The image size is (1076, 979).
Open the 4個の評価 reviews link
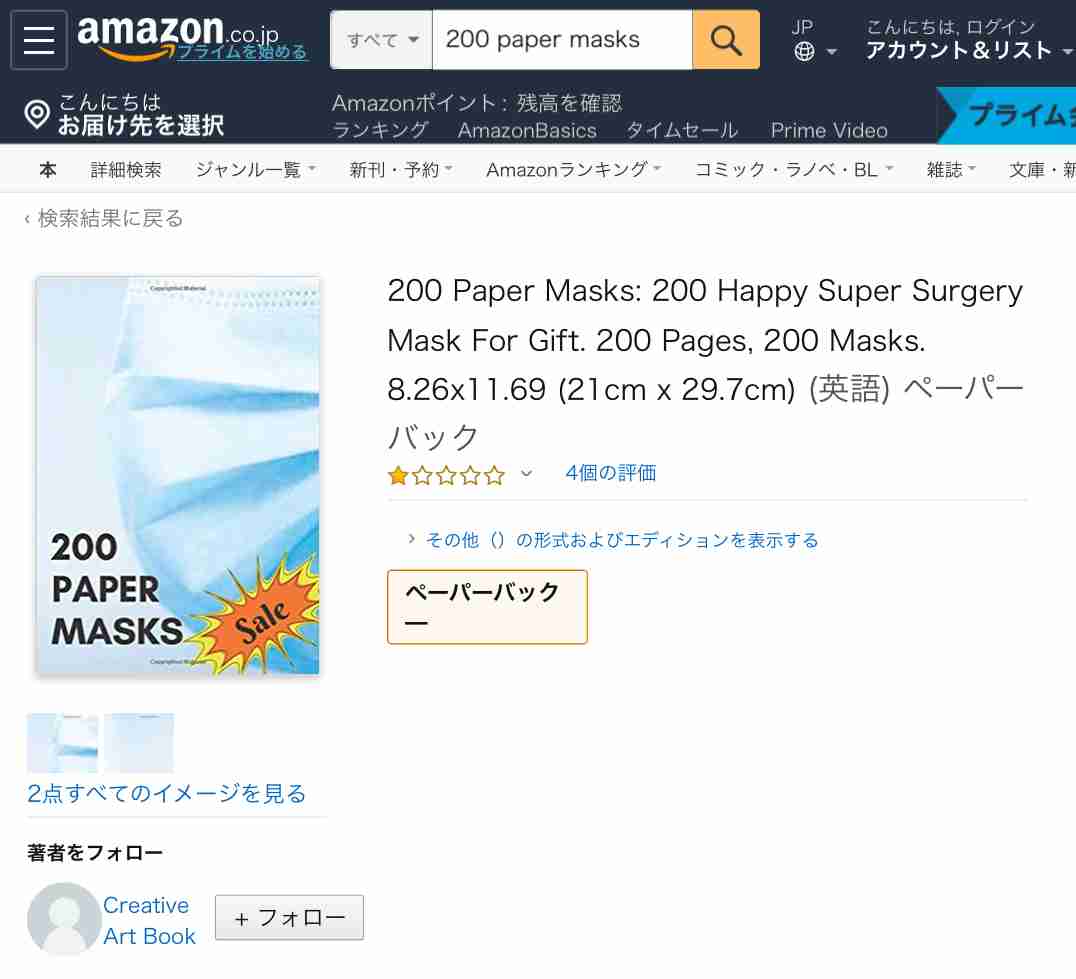(611, 473)
